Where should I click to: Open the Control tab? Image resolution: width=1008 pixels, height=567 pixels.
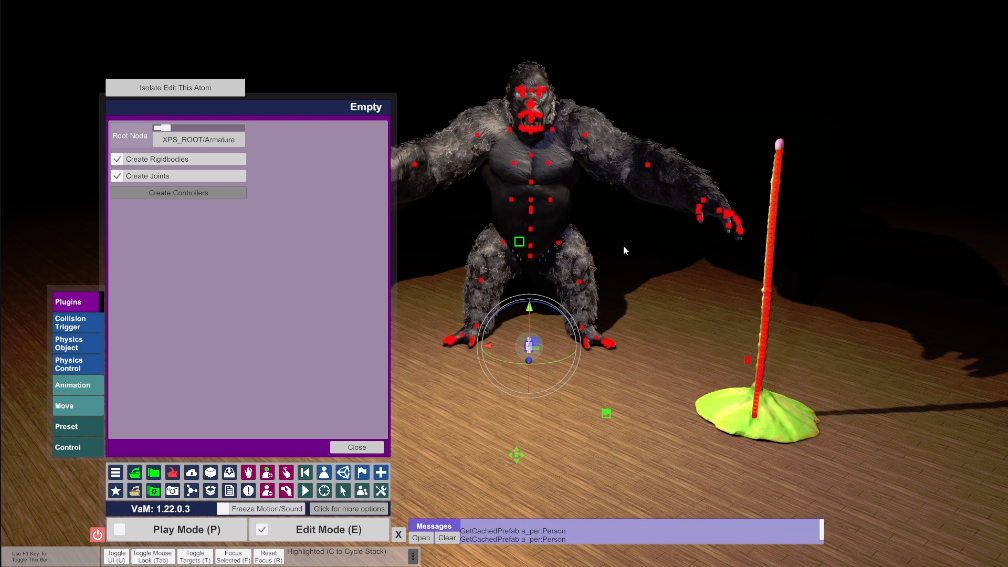(78, 447)
